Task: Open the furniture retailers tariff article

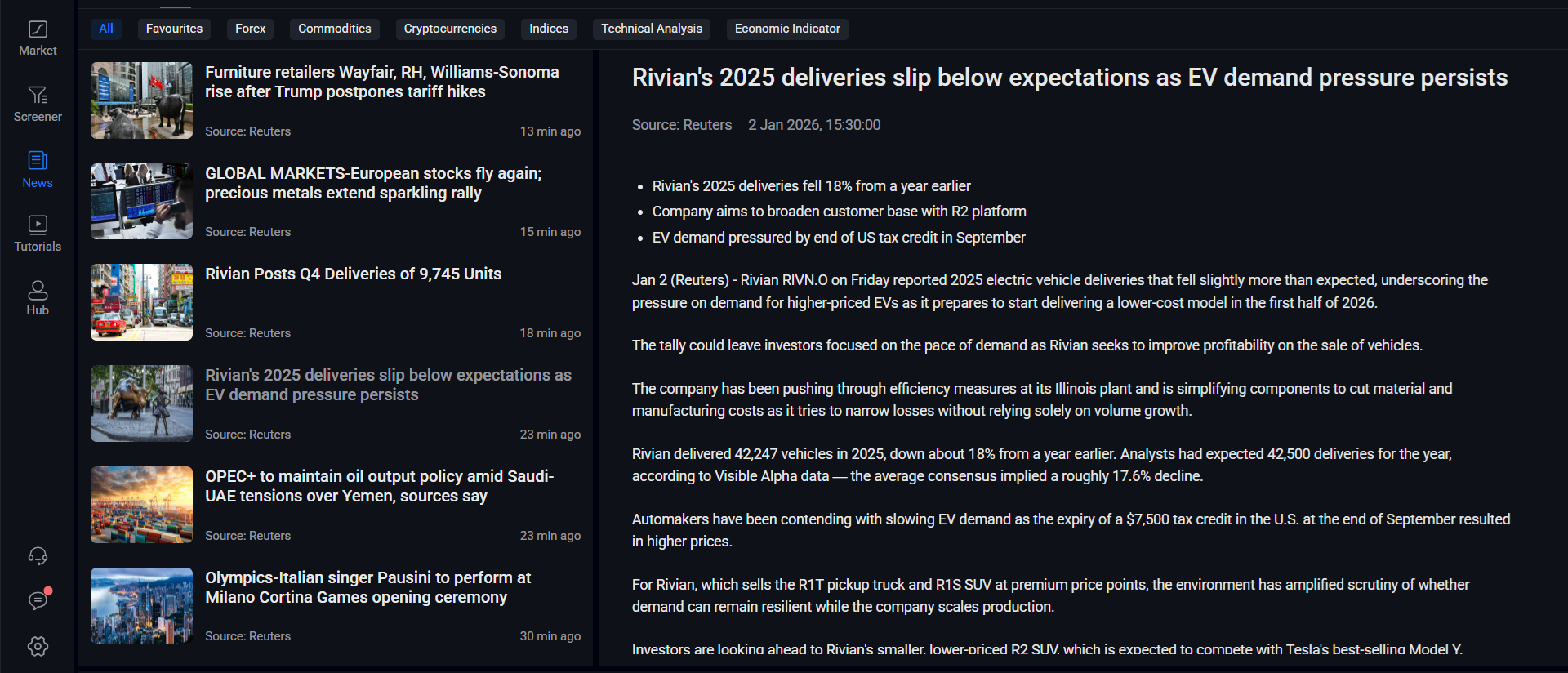Action: (x=382, y=82)
